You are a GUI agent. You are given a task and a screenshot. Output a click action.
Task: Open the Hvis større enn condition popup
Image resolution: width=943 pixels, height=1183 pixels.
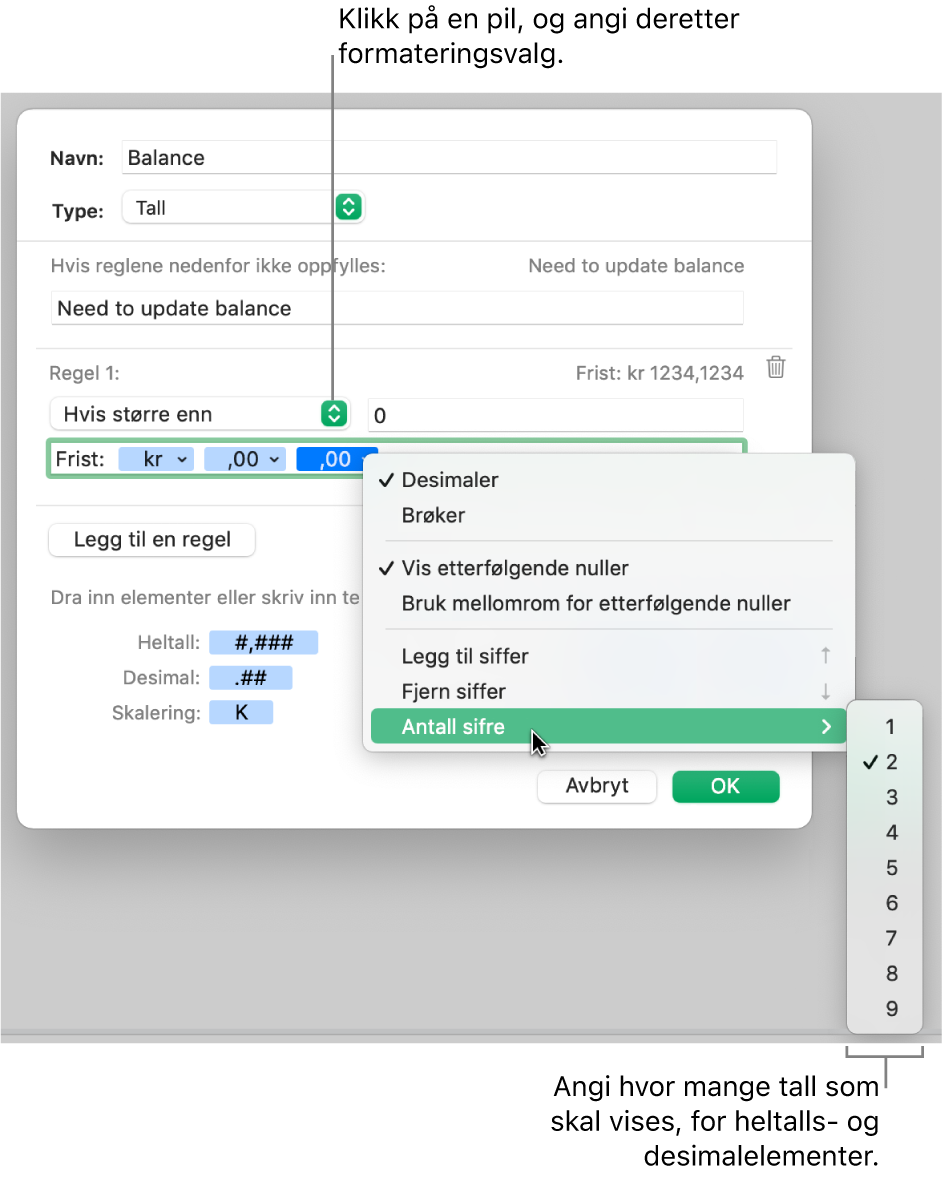click(x=200, y=414)
